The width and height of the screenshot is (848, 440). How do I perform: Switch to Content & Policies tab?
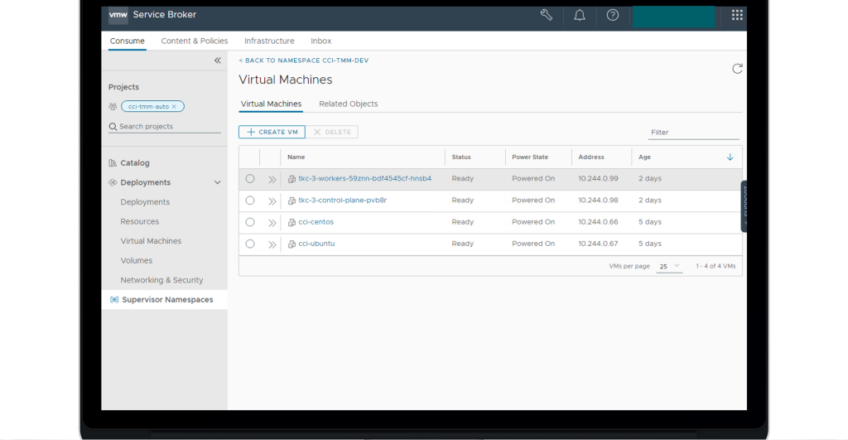194,41
